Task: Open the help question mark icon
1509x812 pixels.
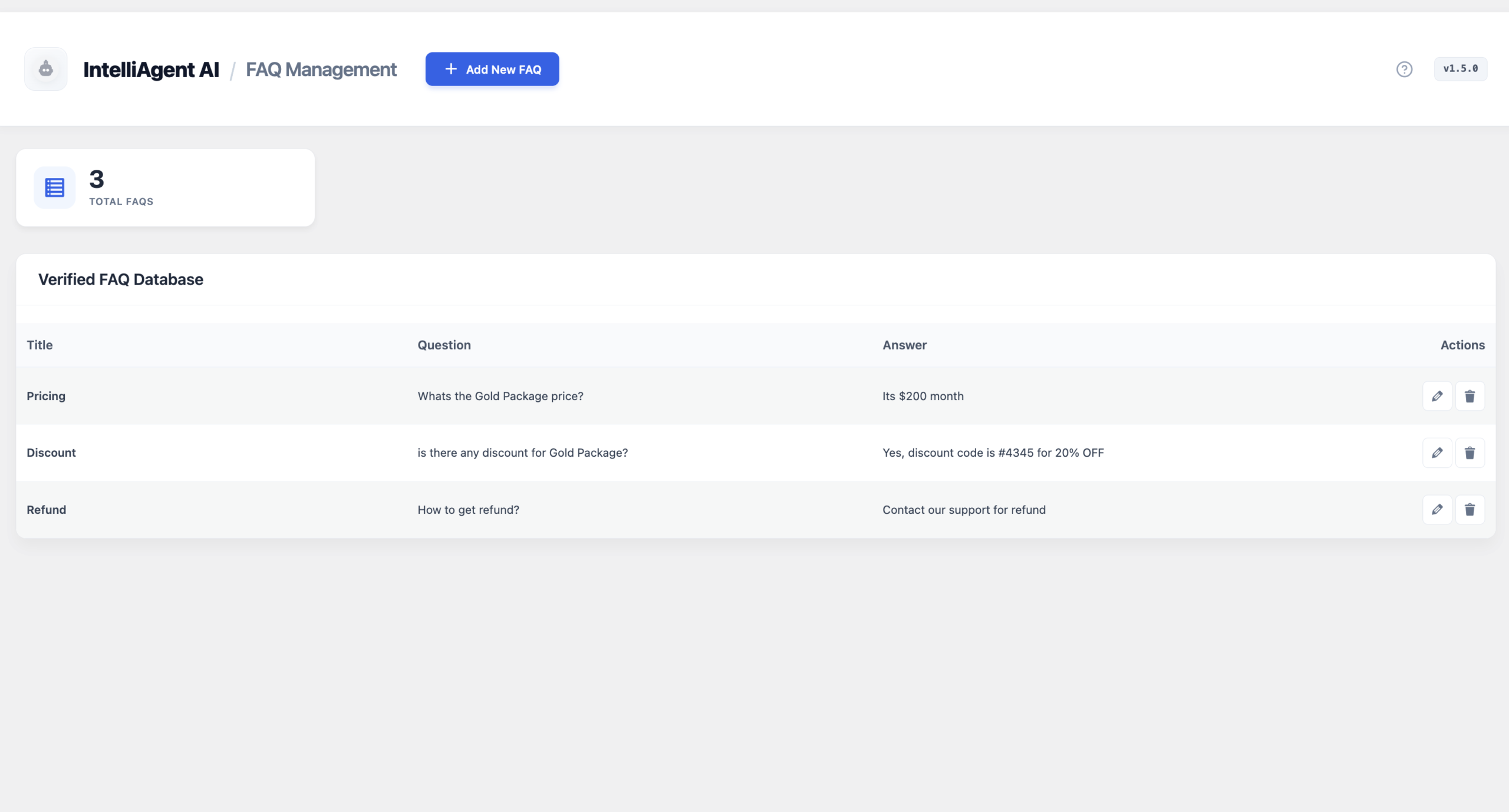Action: pyautogui.click(x=1404, y=70)
